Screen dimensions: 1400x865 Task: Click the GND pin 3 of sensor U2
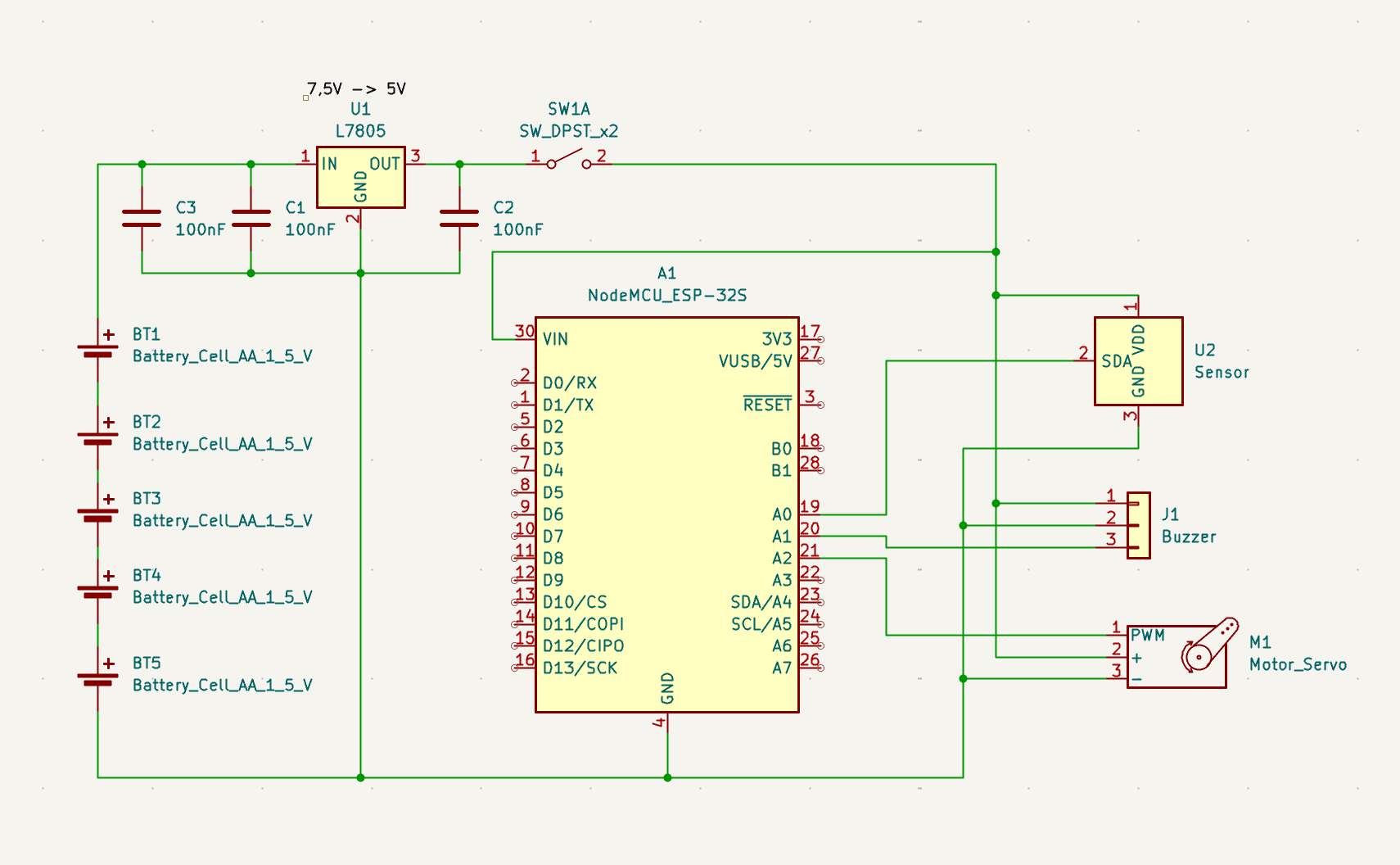pos(1138,416)
